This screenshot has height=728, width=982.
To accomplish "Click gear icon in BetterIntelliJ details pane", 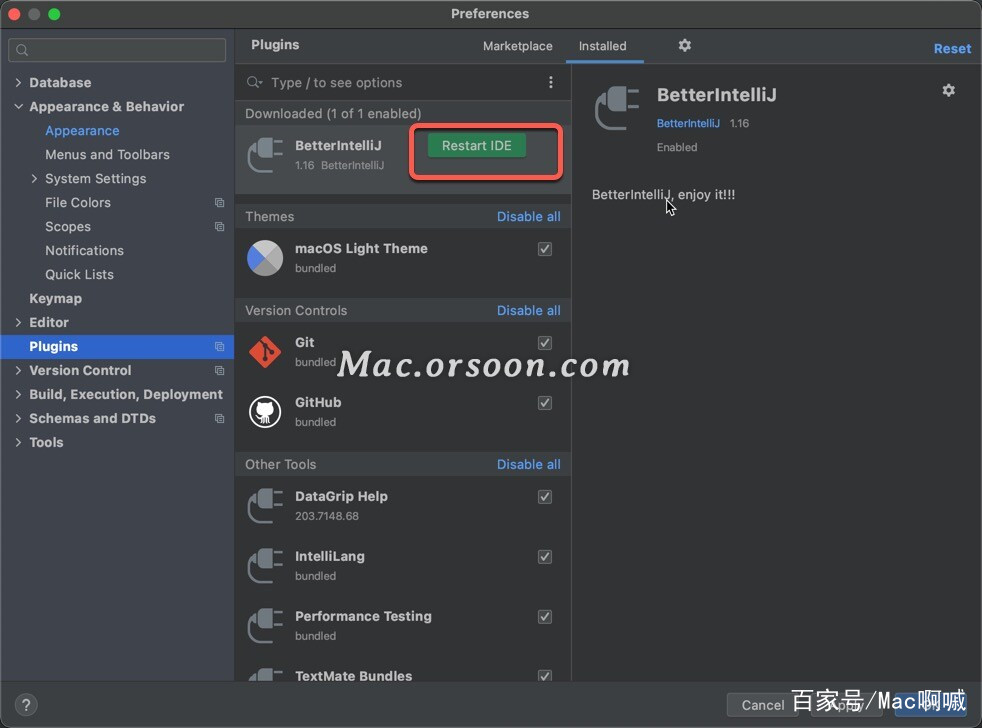I will click(x=948, y=91).
